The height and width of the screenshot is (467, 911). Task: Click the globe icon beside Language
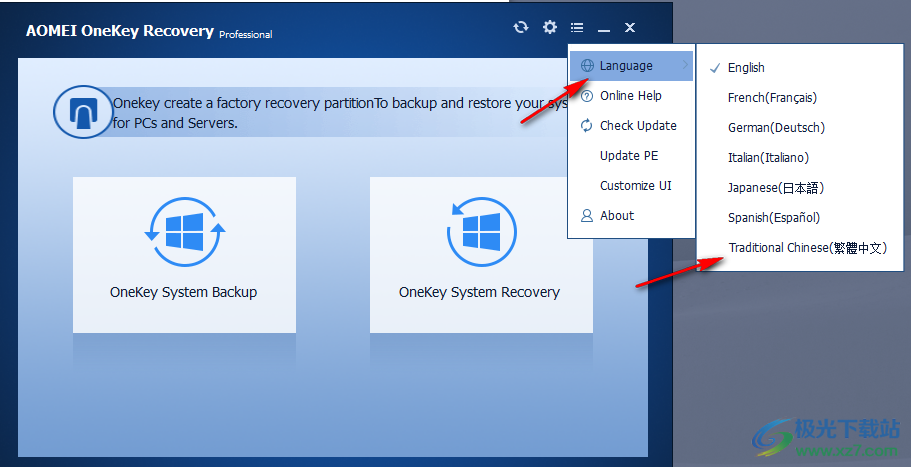[587, 65]
